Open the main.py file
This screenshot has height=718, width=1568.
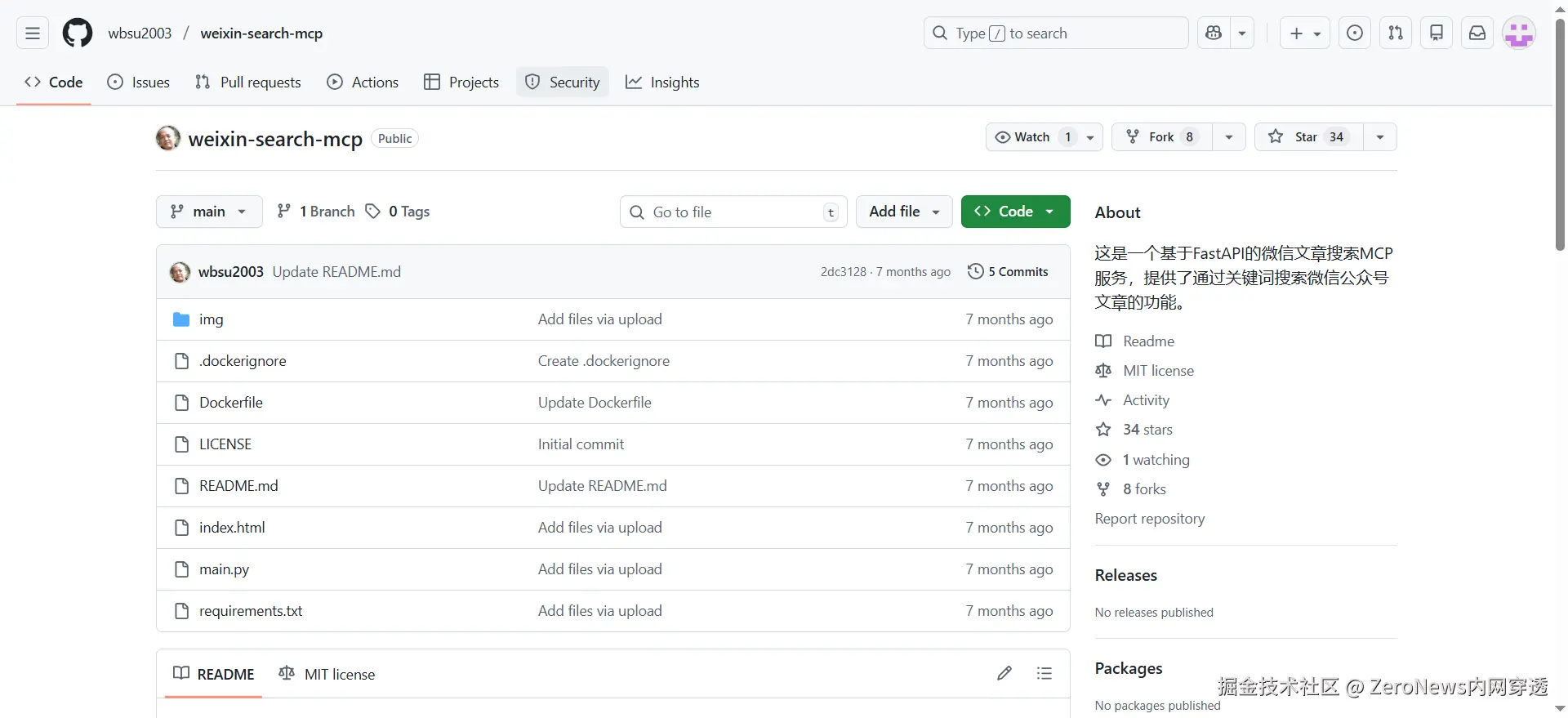click(x=224, y=569)
